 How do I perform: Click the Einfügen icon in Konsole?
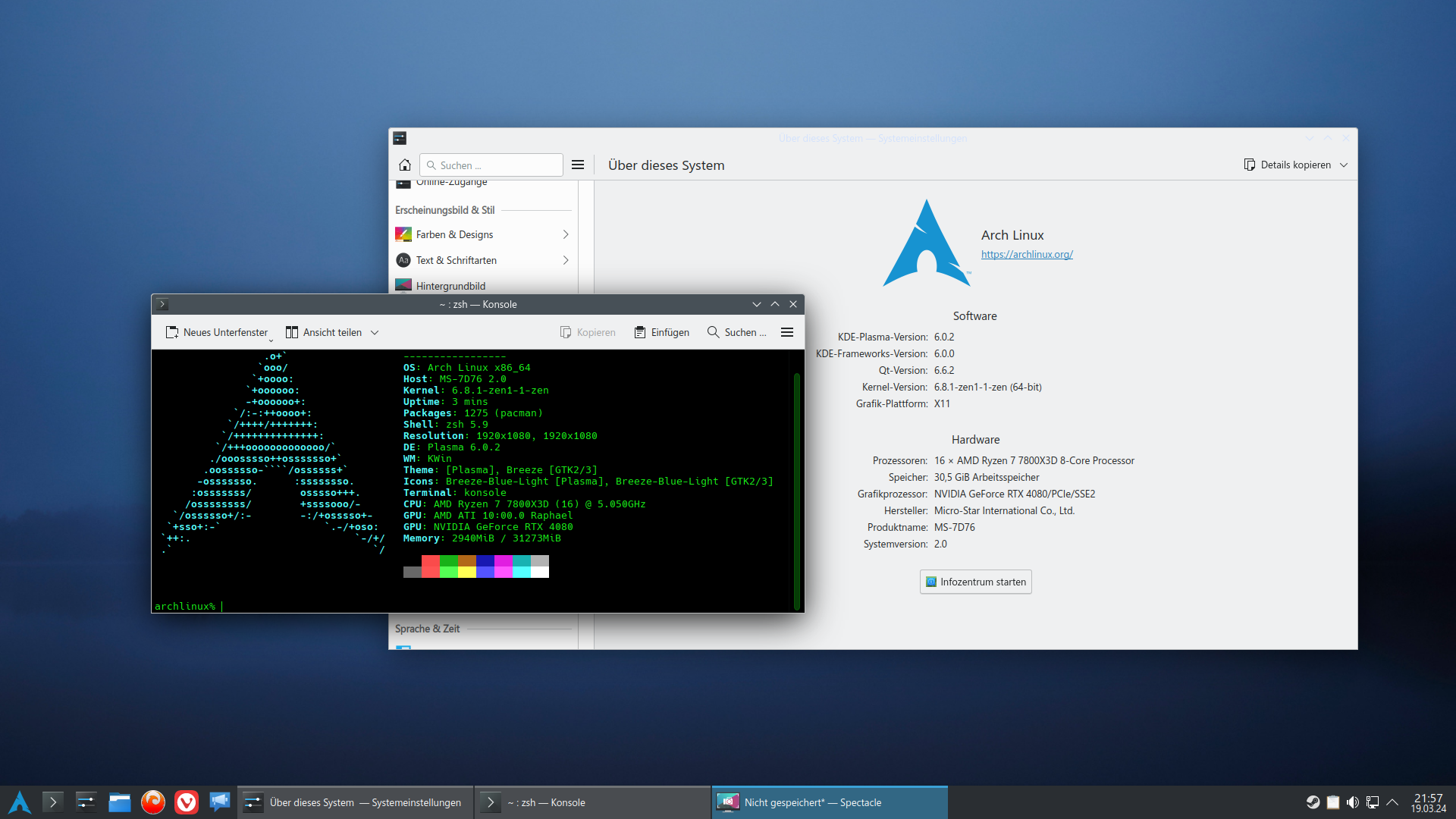click(639, 332)
